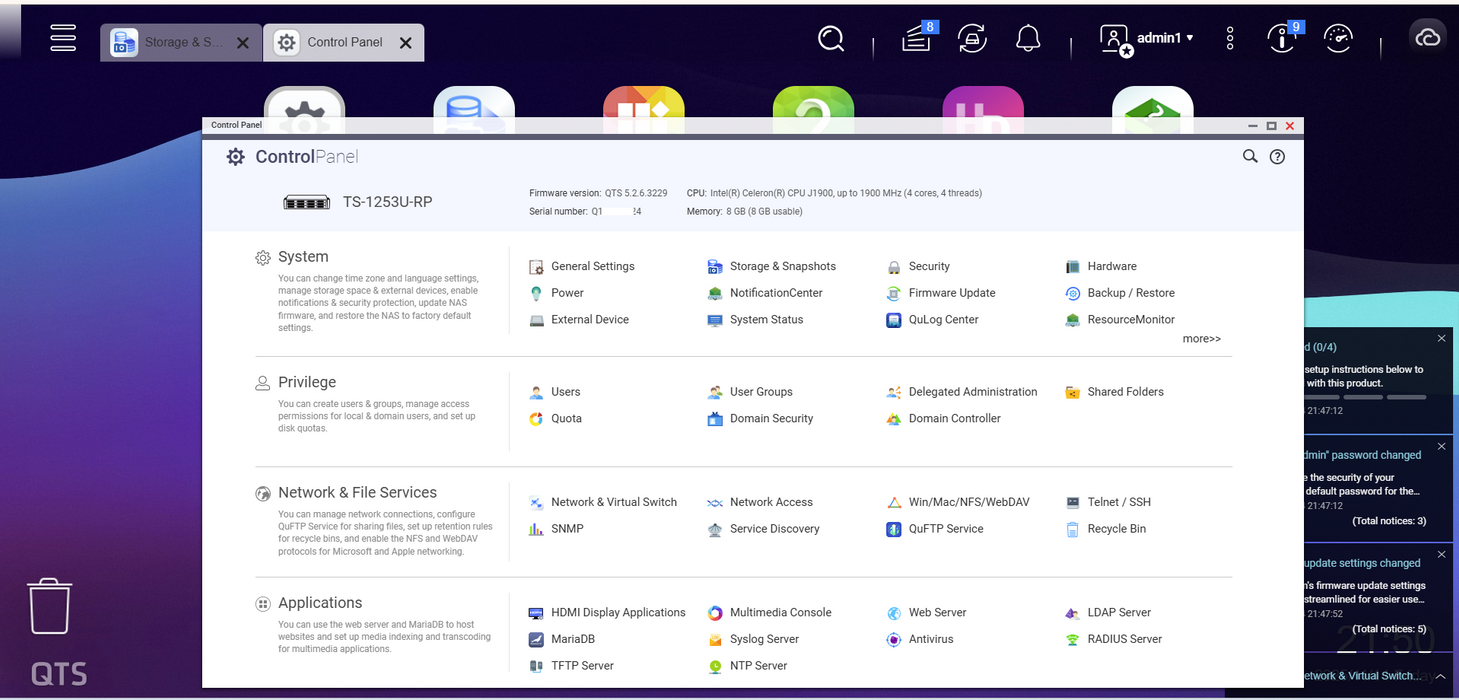1459x700 pixels.
Task: Open RADIUS Server settings
Action: click(x=1114, y=640)
